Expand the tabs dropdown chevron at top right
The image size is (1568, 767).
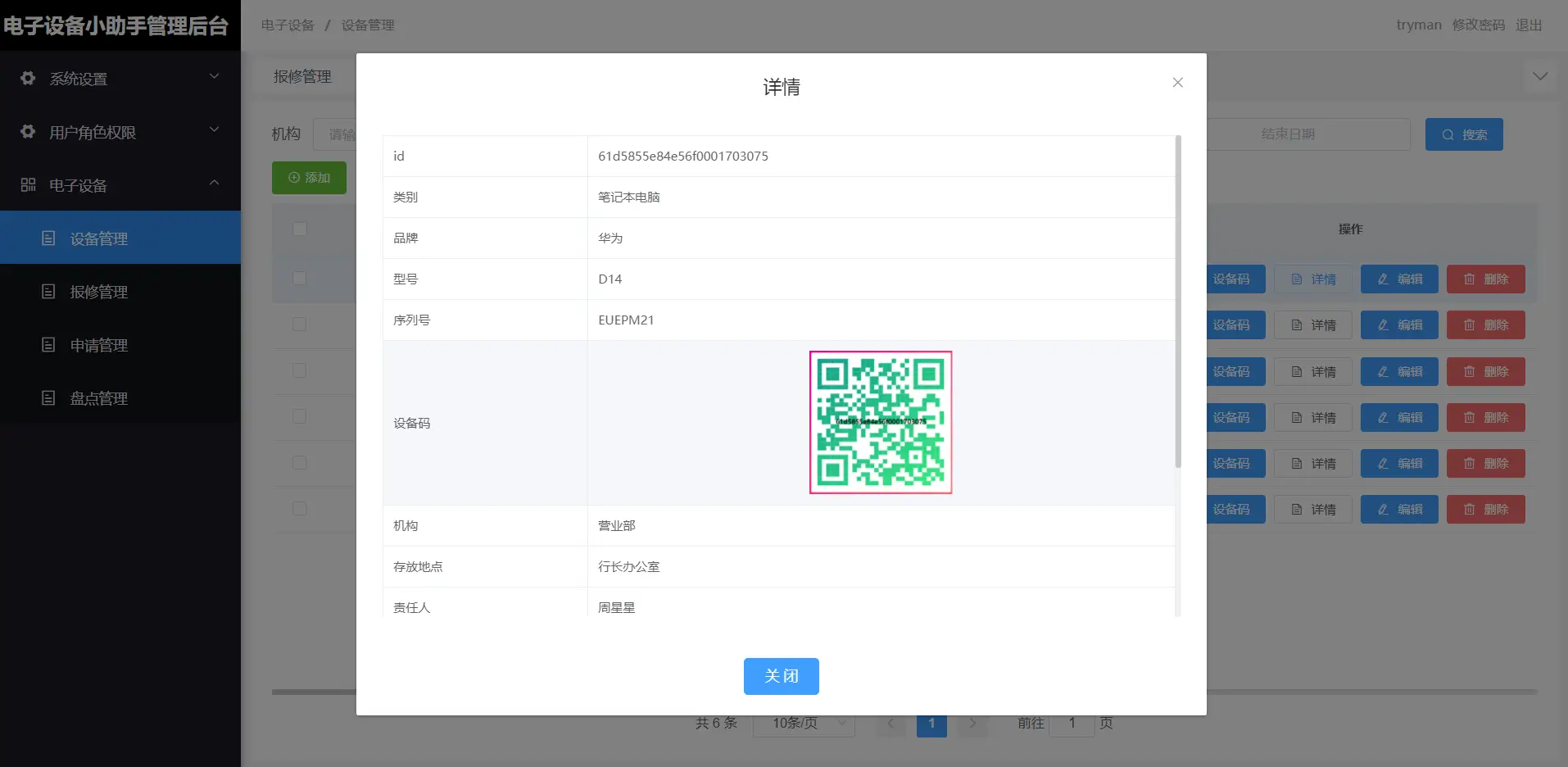(x=1540, y=76)
